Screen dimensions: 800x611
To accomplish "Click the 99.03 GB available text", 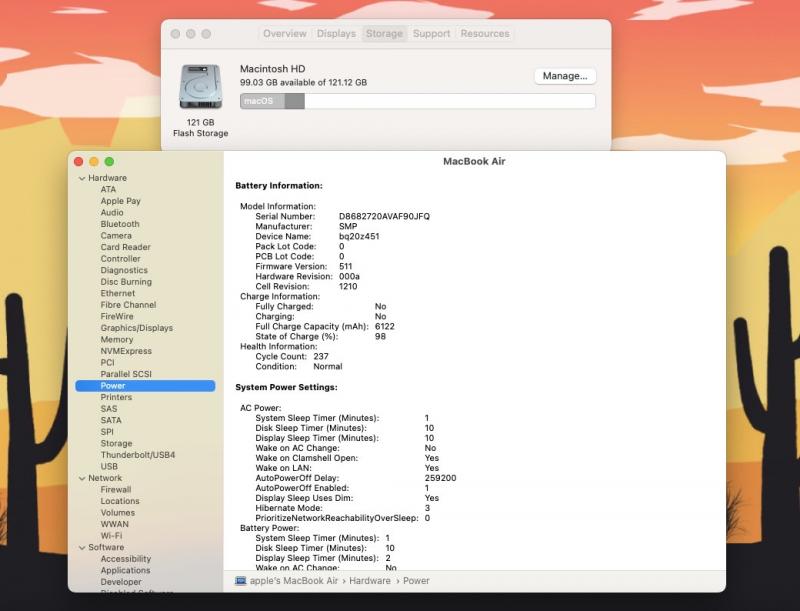I will pyautogui.click(x=303, y=83).
